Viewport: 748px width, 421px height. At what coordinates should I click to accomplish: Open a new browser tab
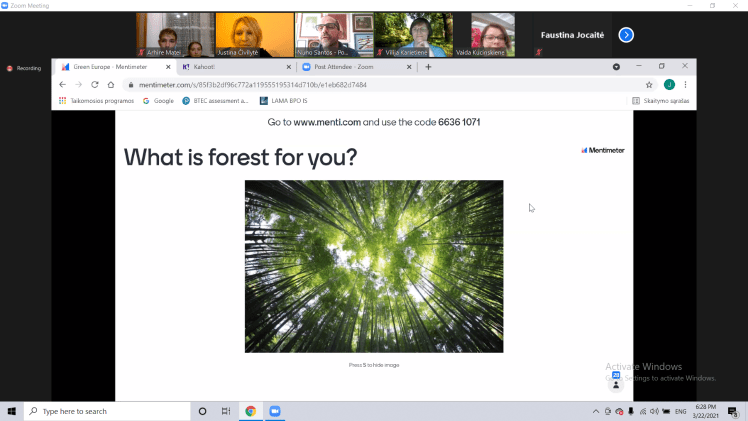[428, 67]
